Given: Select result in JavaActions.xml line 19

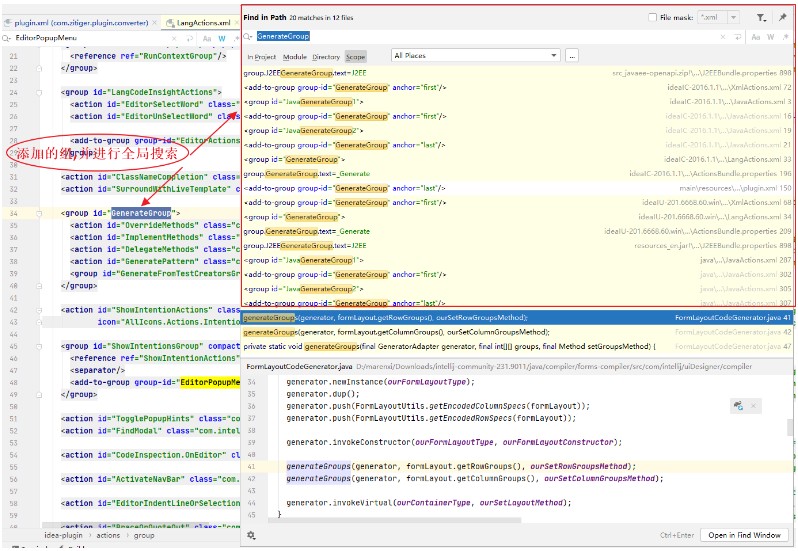Looking at the screenshot, I should (x=517, y=131).
